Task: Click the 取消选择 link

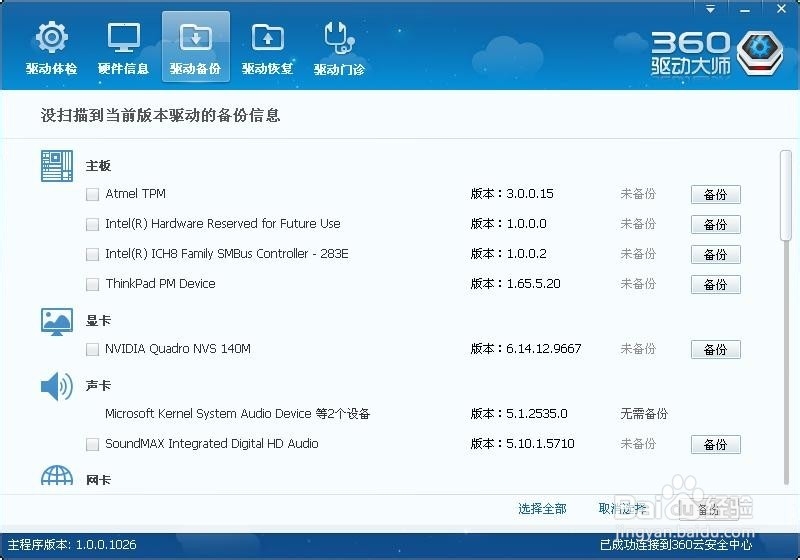Action: [x=622, y=508]
